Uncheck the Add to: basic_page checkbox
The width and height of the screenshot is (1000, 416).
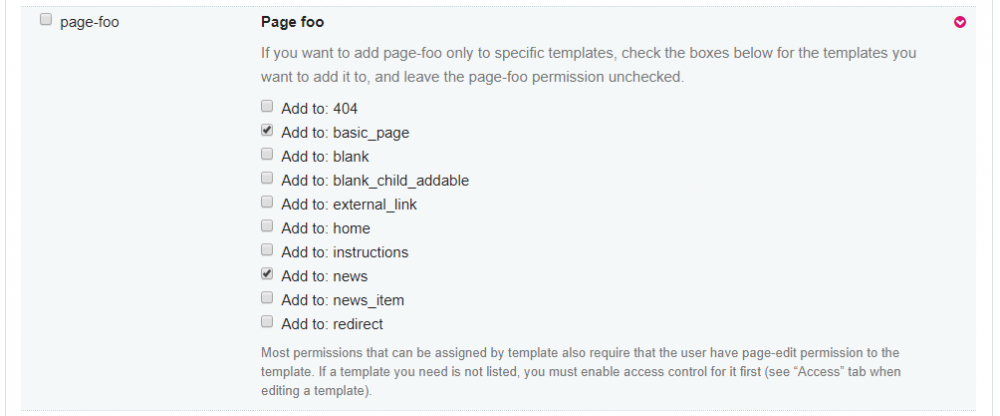click(267, 130)
